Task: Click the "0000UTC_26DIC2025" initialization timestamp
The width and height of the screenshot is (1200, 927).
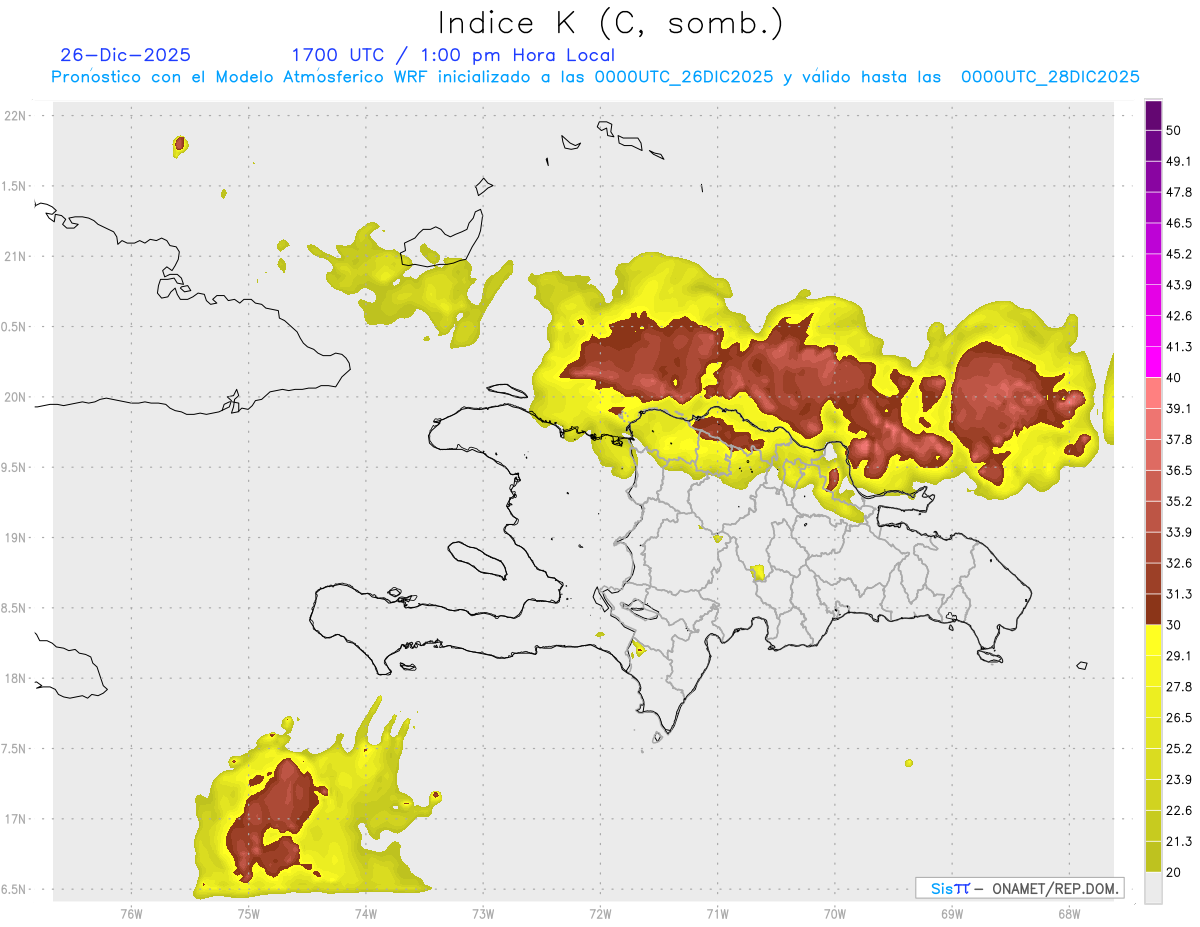Action: coord(684,77)
